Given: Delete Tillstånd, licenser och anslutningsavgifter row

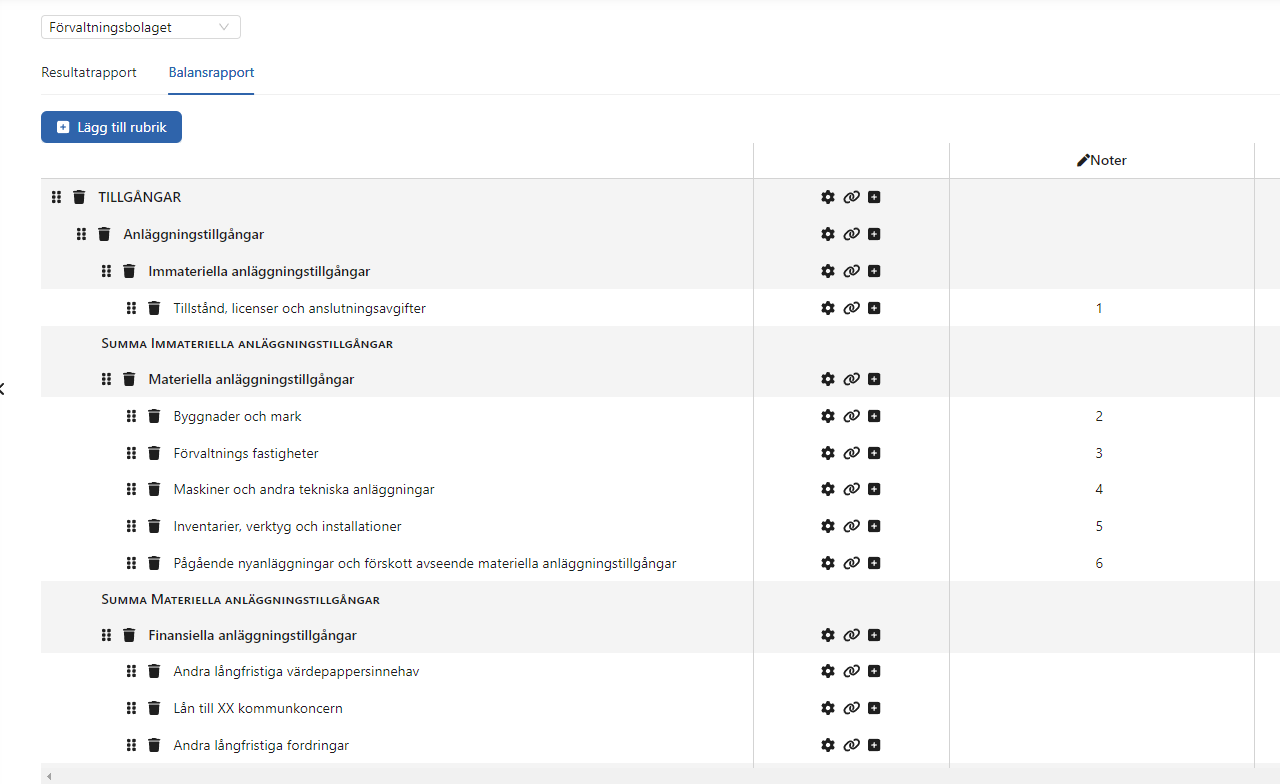Looking at the screenshot, I should pyautogui.click(x=154, y=308).
